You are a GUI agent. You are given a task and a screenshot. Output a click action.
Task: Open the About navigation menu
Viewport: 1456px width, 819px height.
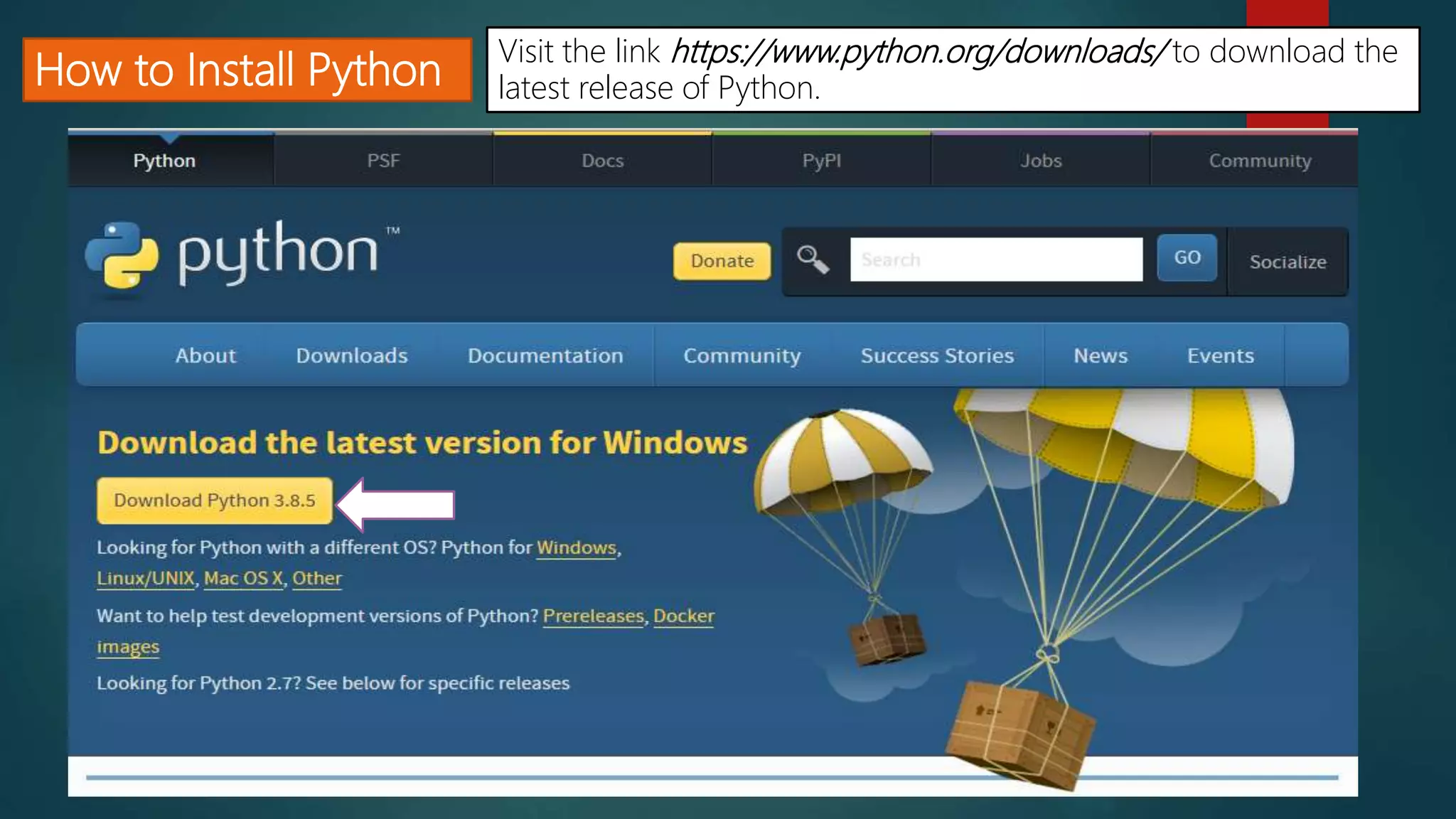coord(205,355)
